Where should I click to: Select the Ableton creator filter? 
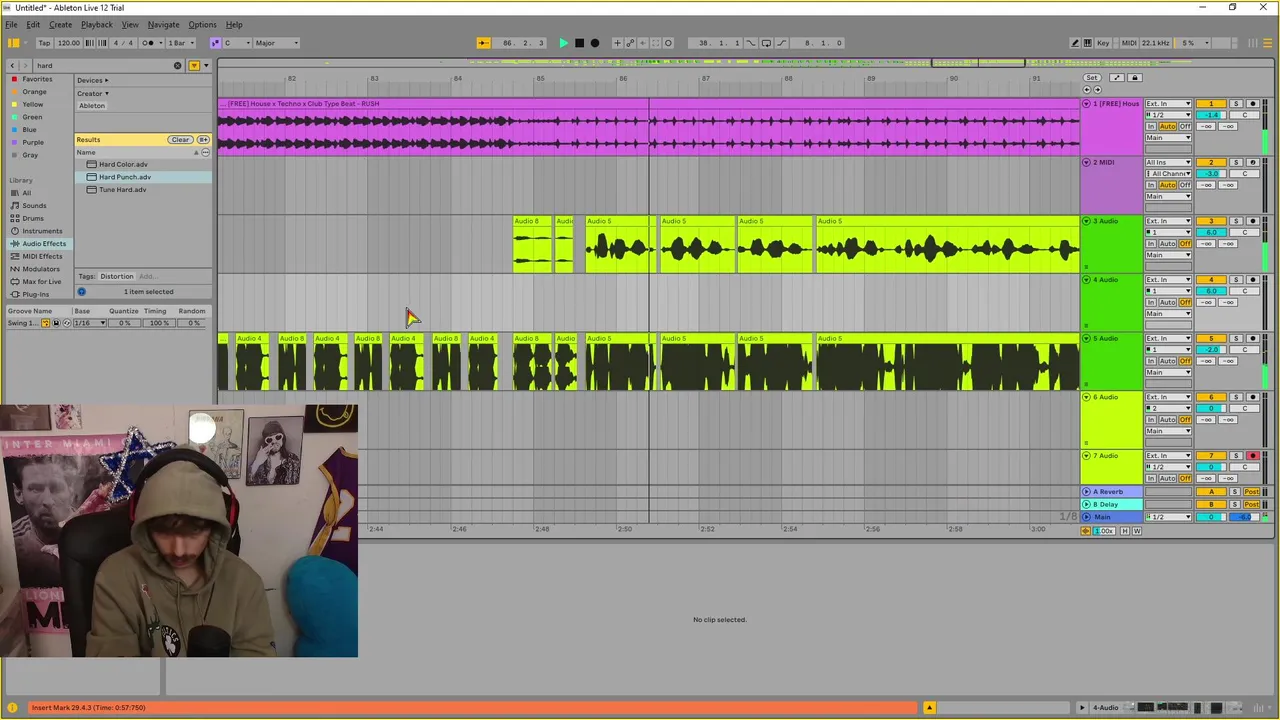[x=92, y=106]
